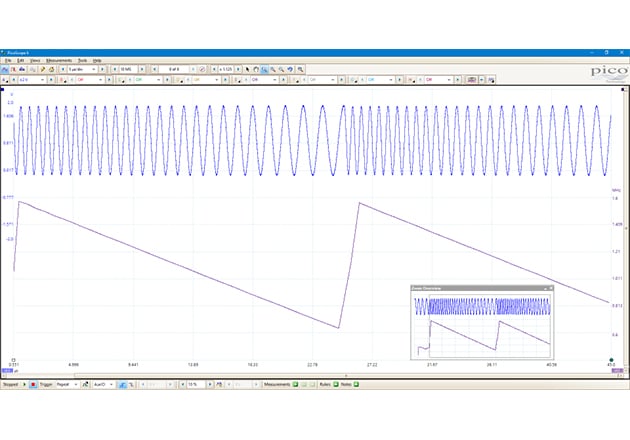The width and height of the screenshot is (630, 440).
Task: Select the zoom-out tool
Action: coord(281,70)
